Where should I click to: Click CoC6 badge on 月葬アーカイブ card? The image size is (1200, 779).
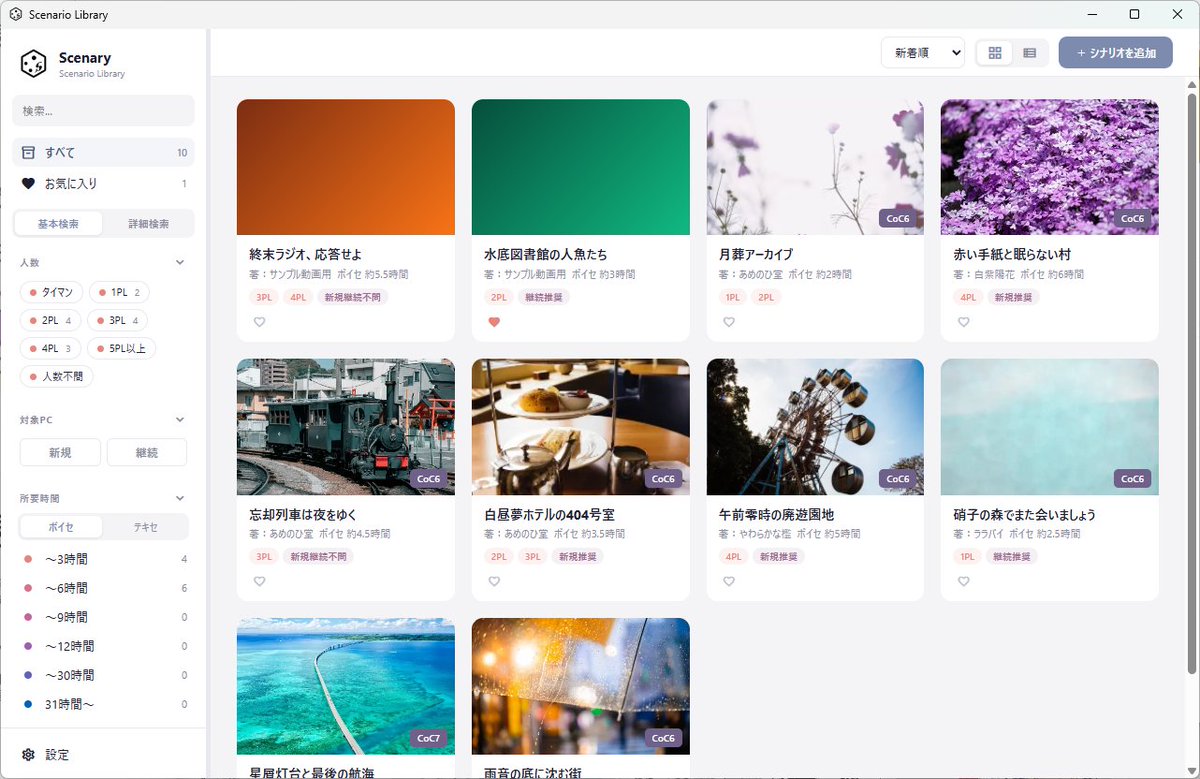click(x=898, y=219)
